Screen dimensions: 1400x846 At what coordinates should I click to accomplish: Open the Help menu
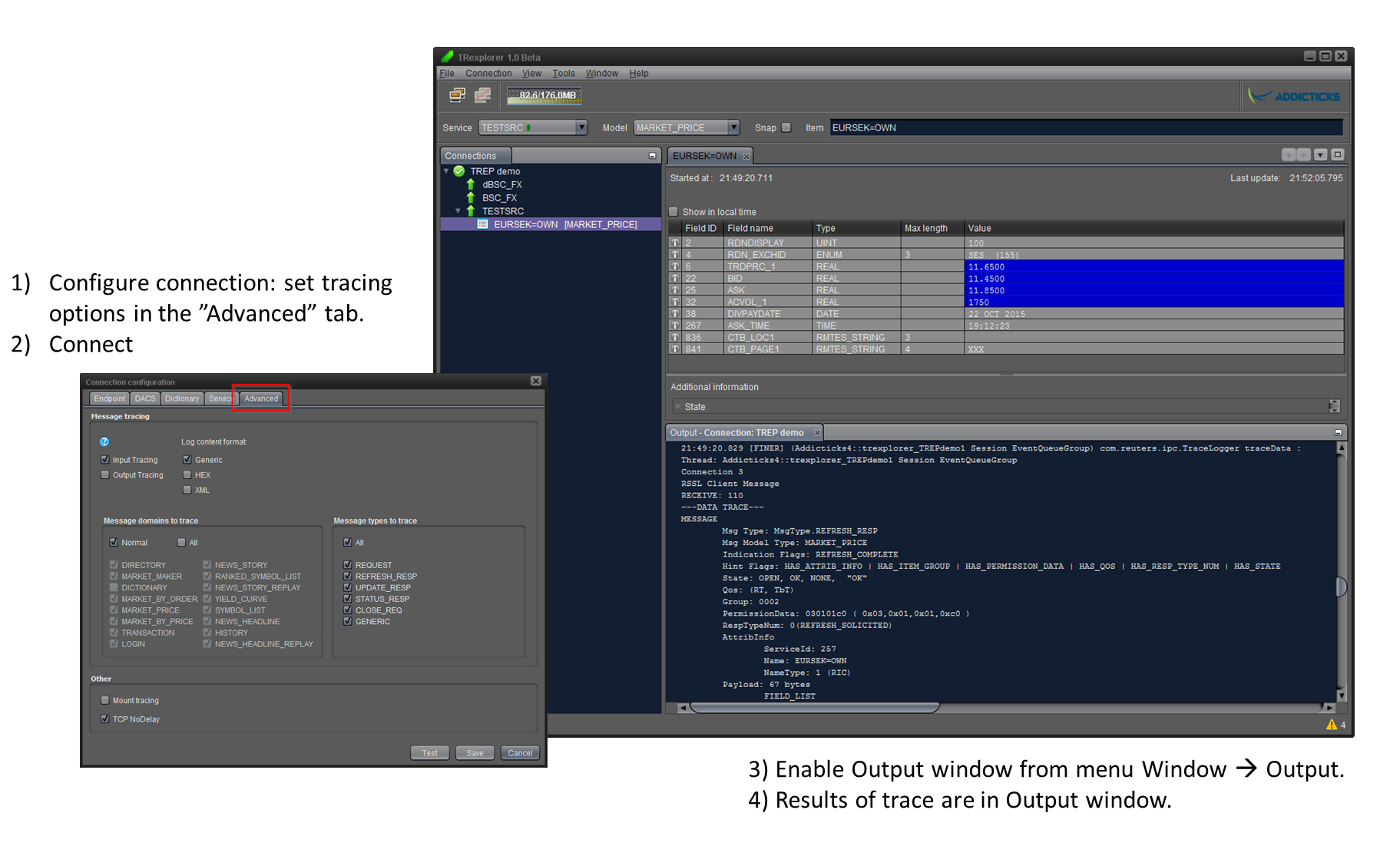click(x=639, y=74)
